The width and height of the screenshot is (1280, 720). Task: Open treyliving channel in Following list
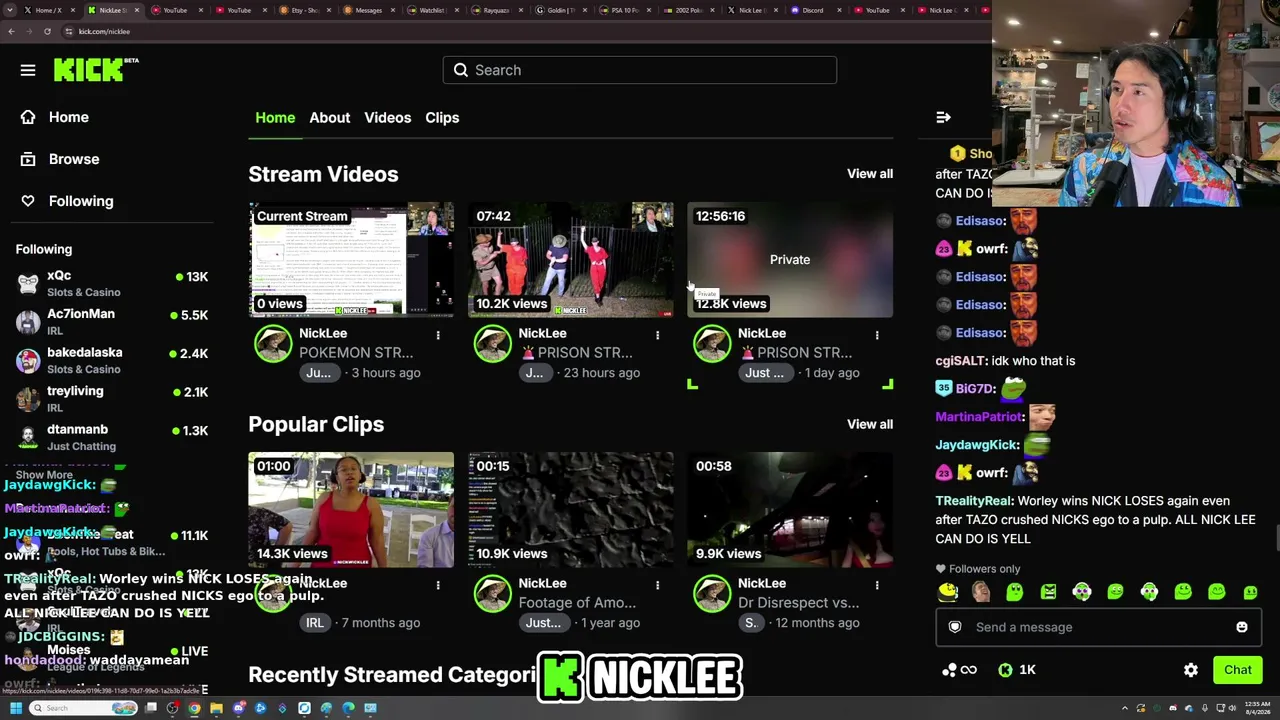tap(112, 398)
